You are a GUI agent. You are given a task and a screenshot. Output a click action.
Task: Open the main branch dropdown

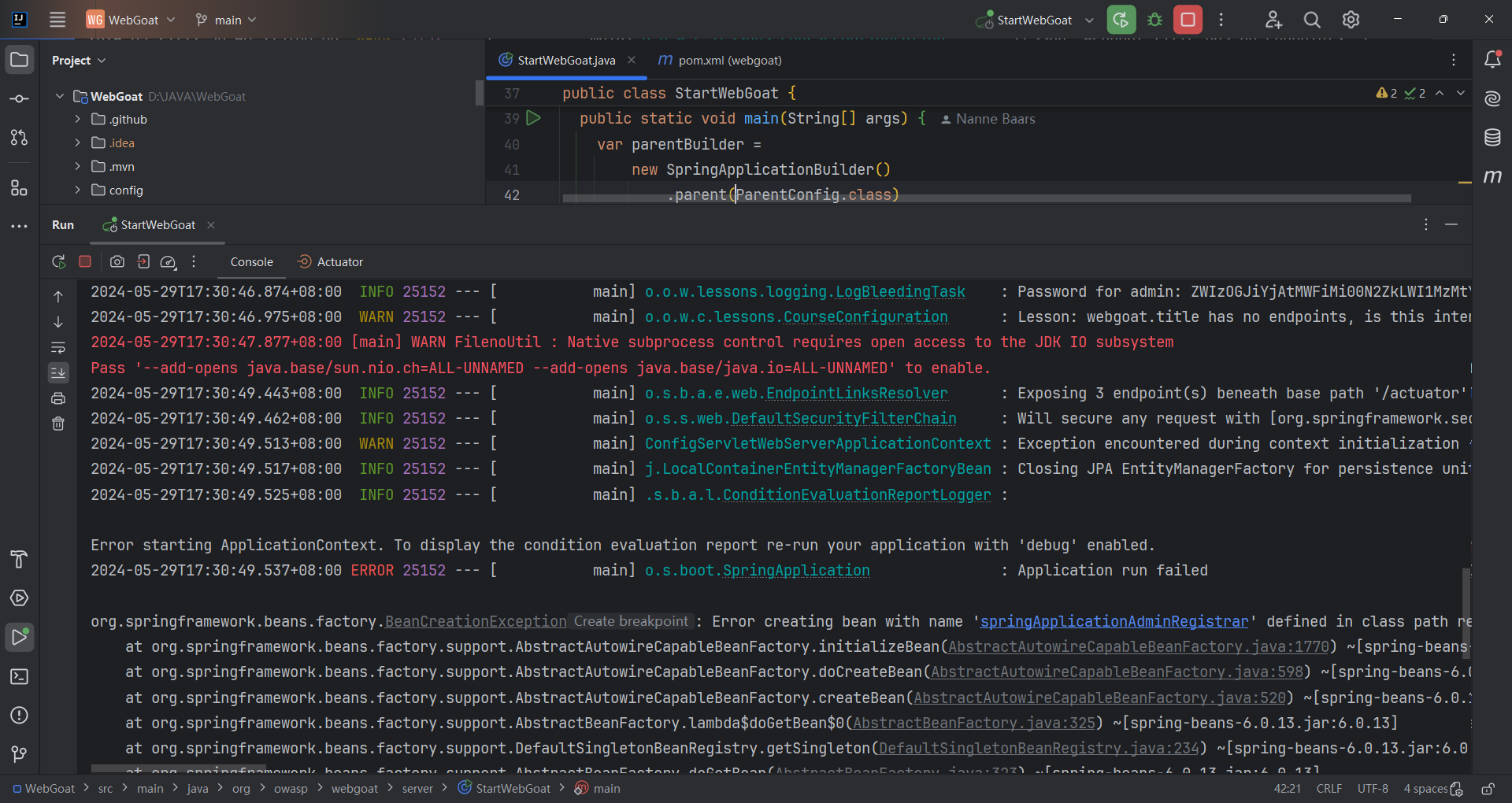226,20
